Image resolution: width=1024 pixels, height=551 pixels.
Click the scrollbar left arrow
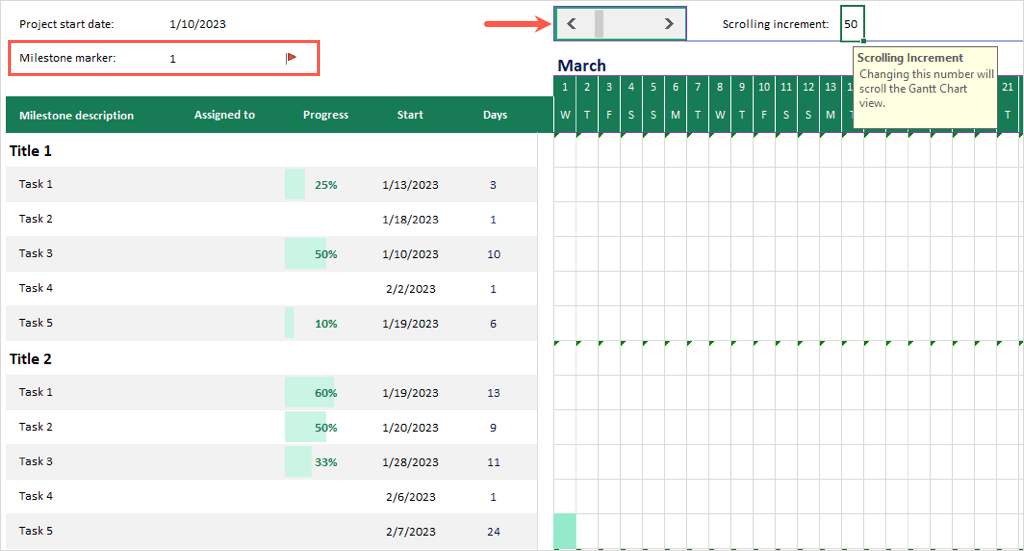[x=571, y=24]
